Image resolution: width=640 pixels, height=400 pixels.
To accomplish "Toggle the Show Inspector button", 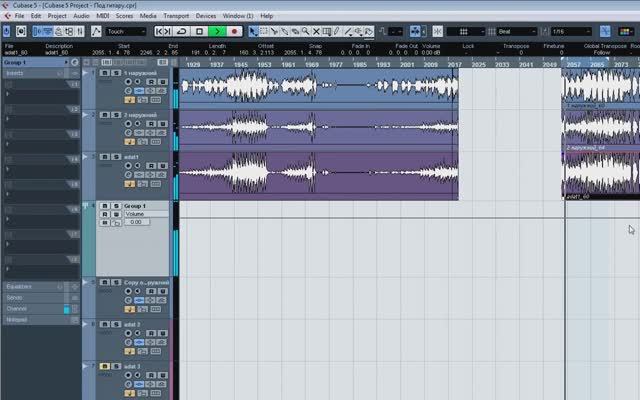I will click(37, 31).
